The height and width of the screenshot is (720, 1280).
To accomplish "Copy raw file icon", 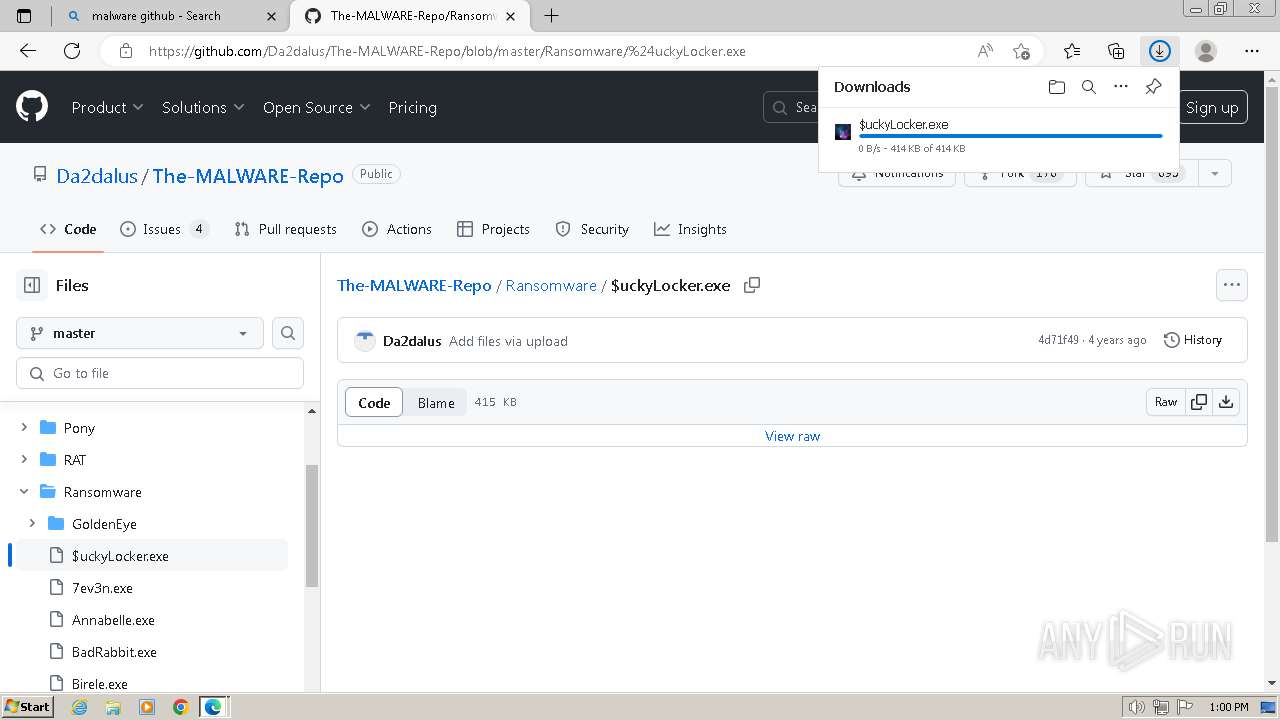I will click(1199, 402).
